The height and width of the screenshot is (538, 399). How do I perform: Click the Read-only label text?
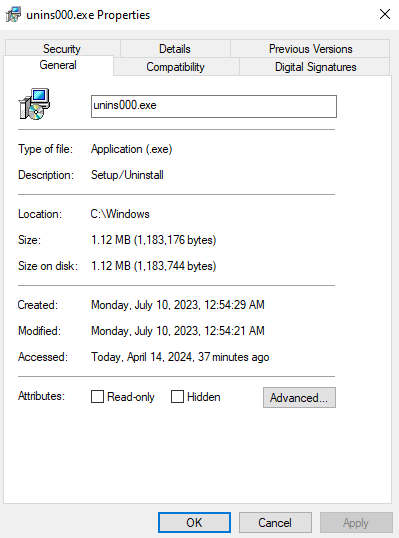tap(131, 397)
